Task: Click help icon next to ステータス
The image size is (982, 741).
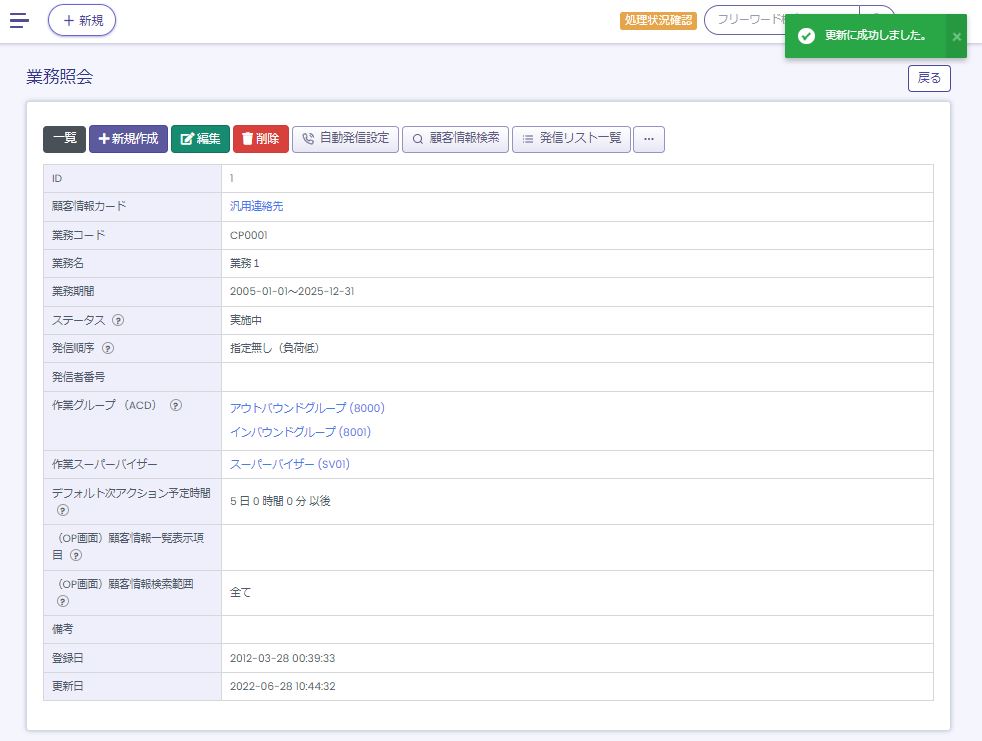Action: (118, 321)
